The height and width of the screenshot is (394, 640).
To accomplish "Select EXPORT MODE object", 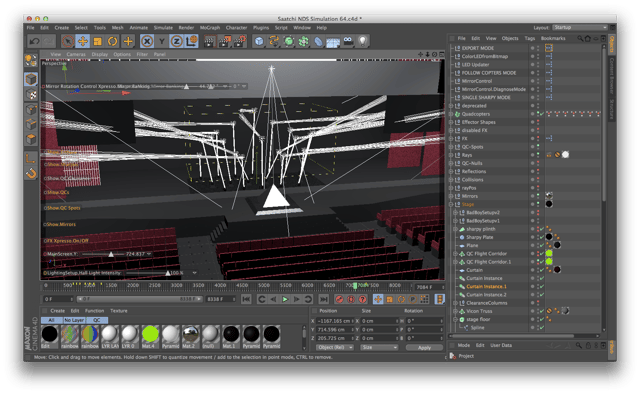I will (478, 48).
